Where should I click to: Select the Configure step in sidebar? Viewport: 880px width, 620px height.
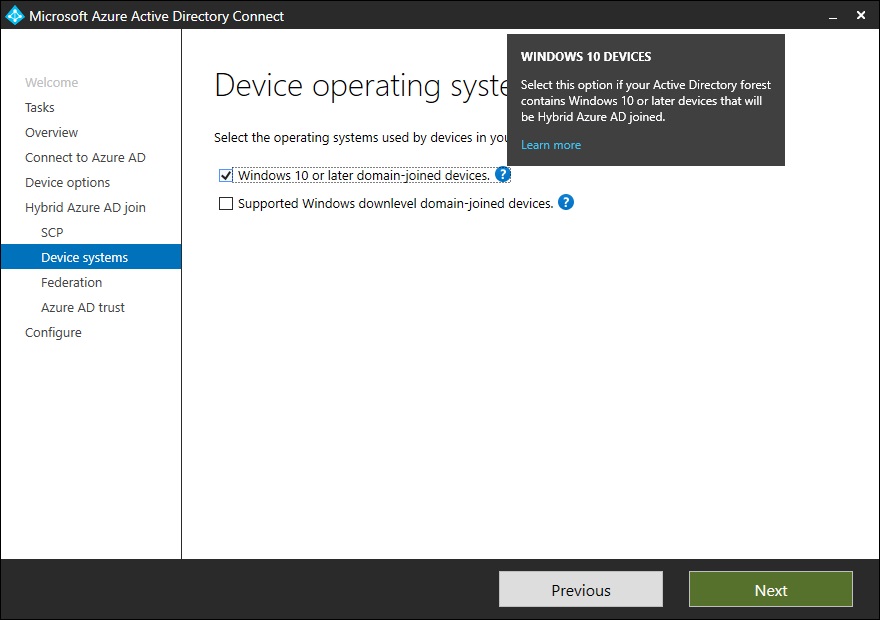(x=53, y=333)
